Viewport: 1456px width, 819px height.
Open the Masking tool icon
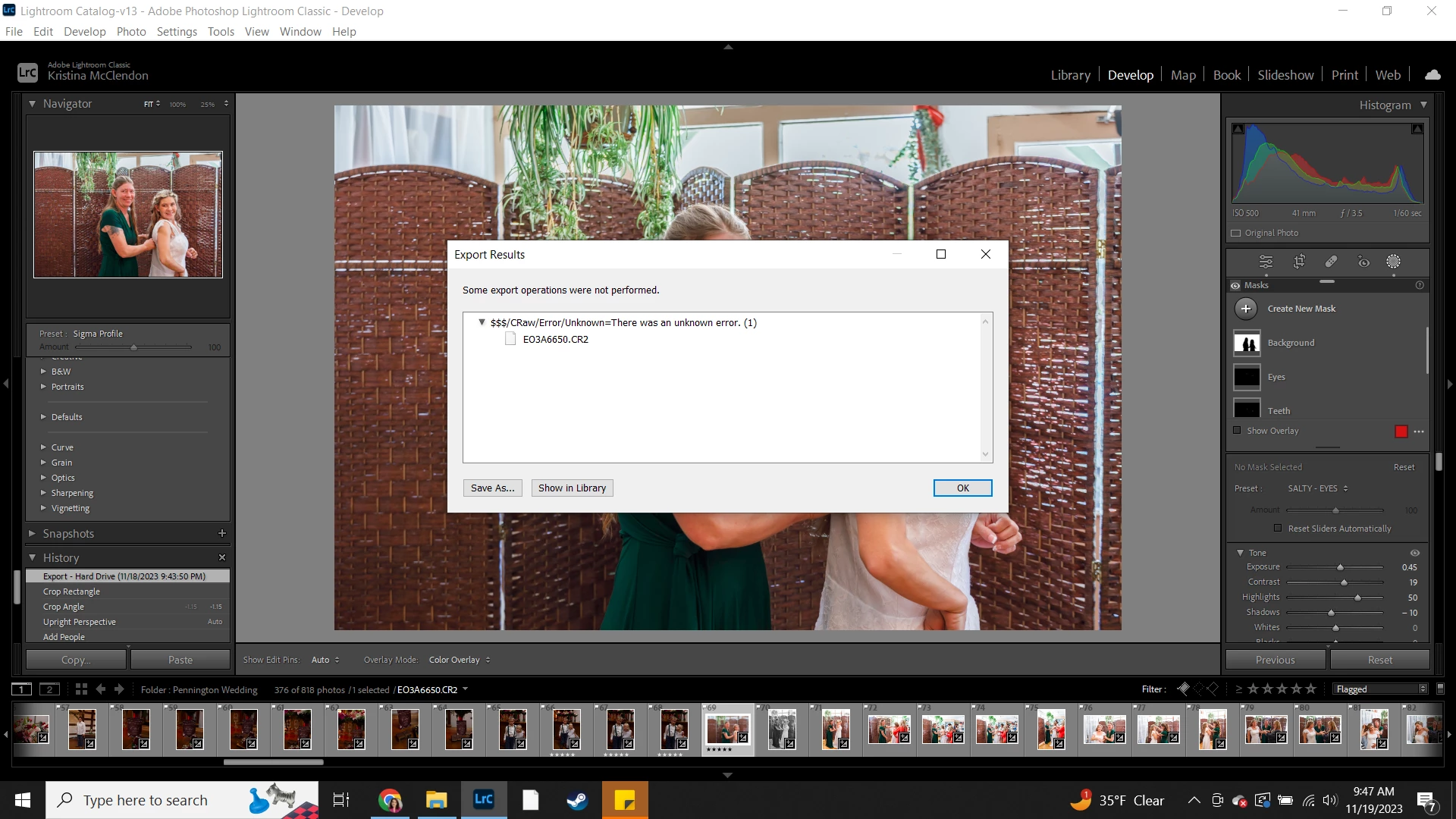click(x=1393, y=262)
